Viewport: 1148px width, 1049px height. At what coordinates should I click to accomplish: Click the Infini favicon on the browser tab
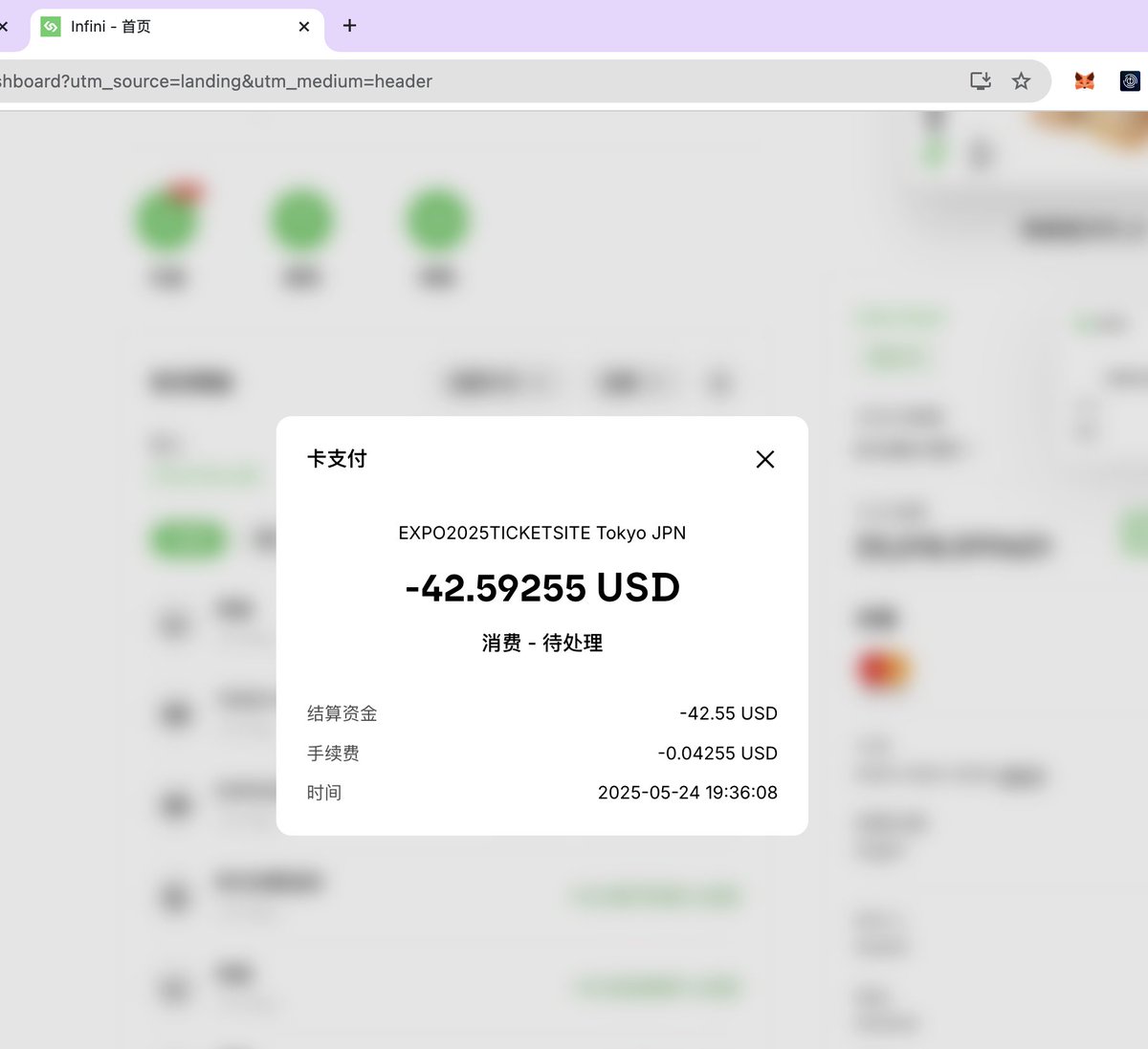pos(51,27)
